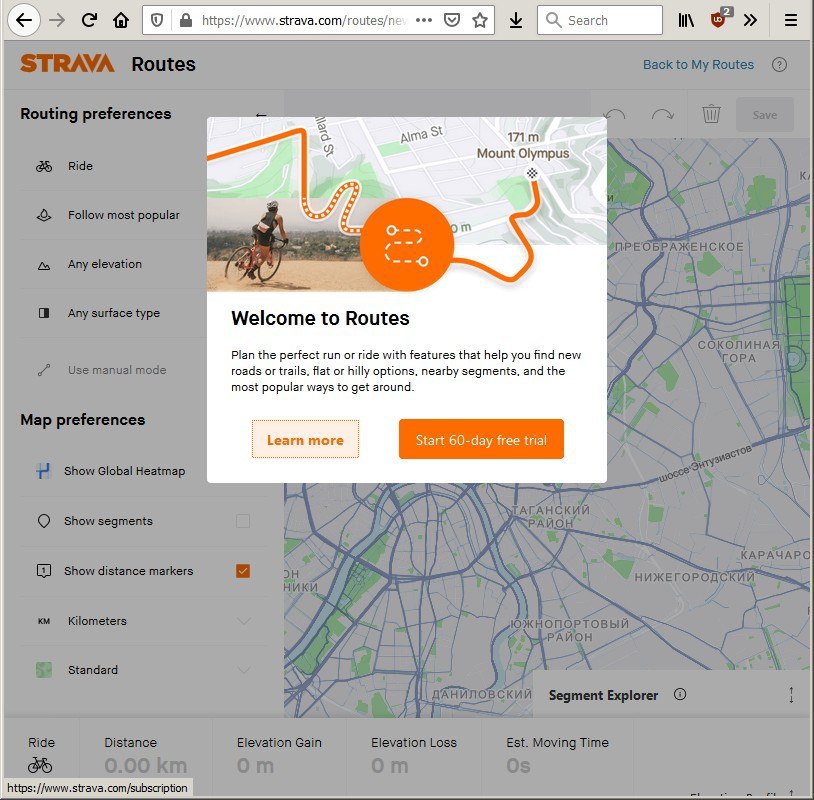This screenshot has width=814, height=800.
Task: Click the browser forward arrow
Action: 57,20
